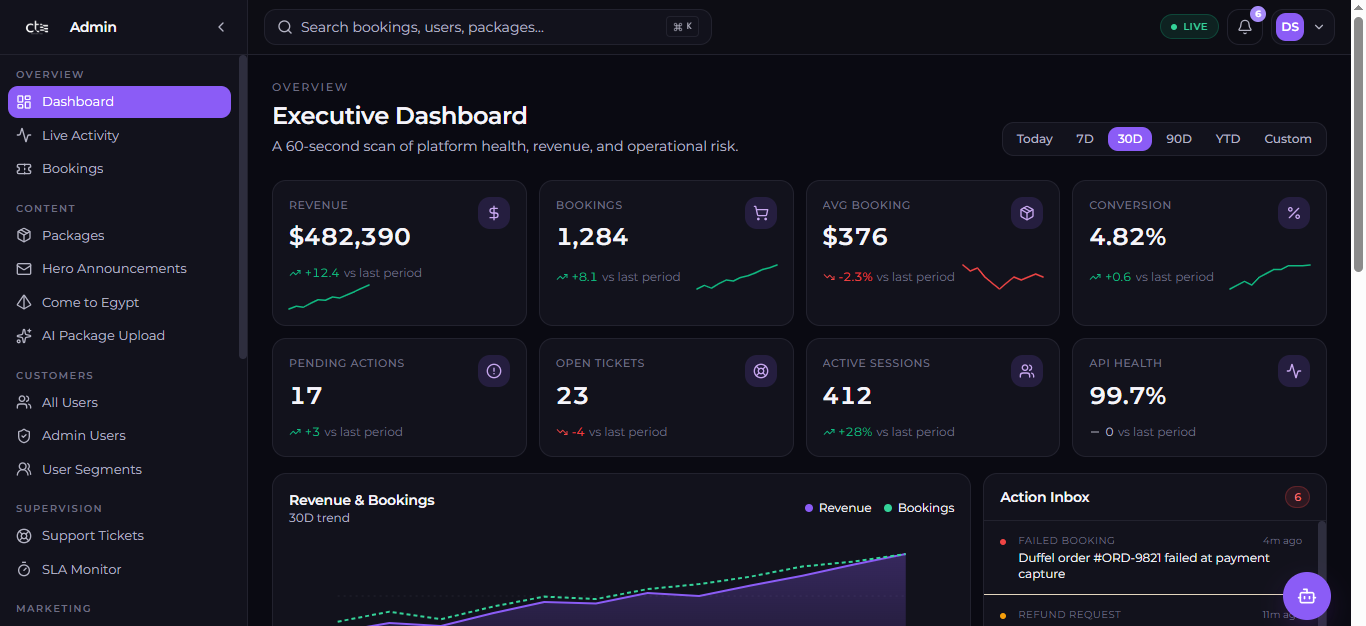
Task: Click the sidebar vertical scrollbar
Action: tap(242, 207)
